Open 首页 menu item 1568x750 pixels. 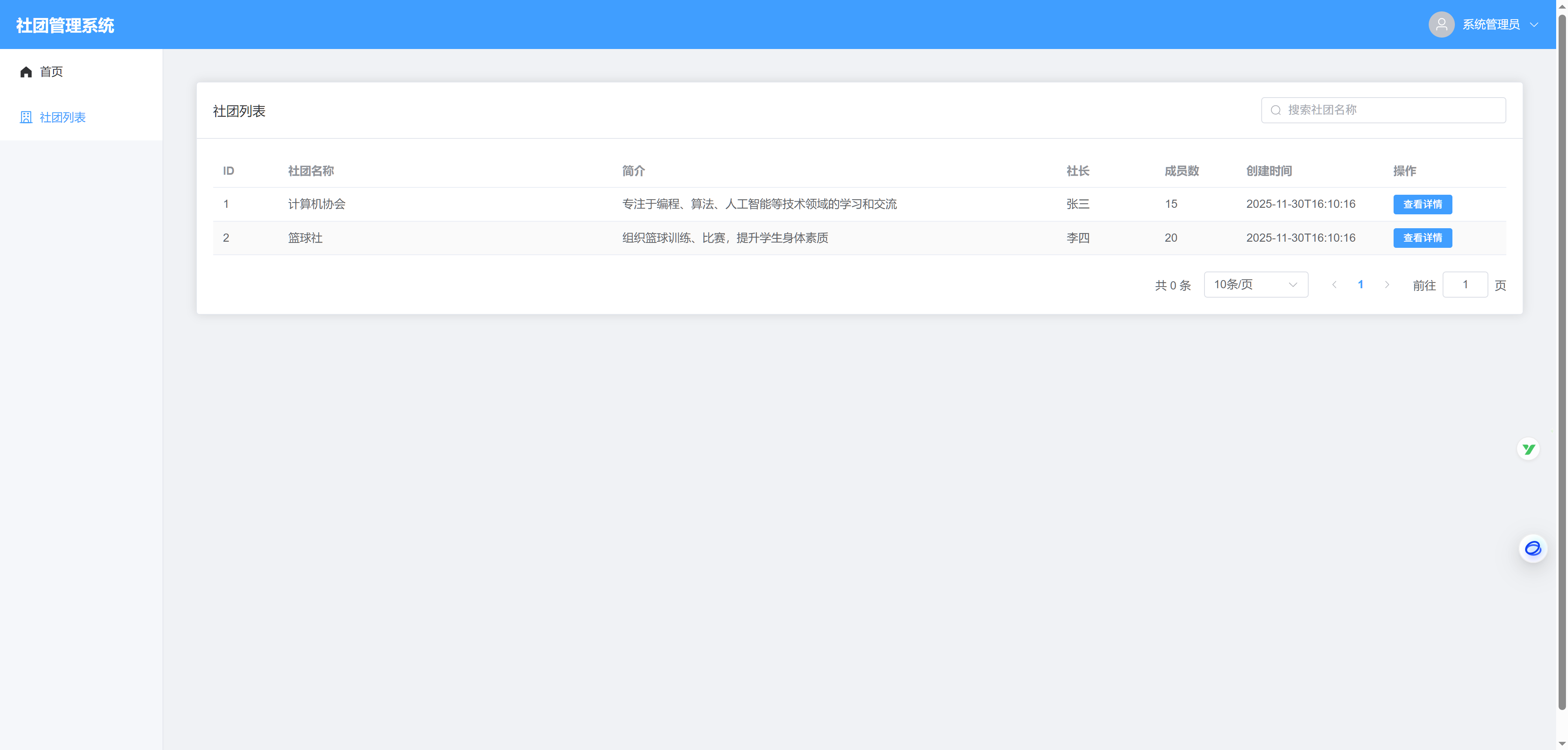[x=51, y=72]
